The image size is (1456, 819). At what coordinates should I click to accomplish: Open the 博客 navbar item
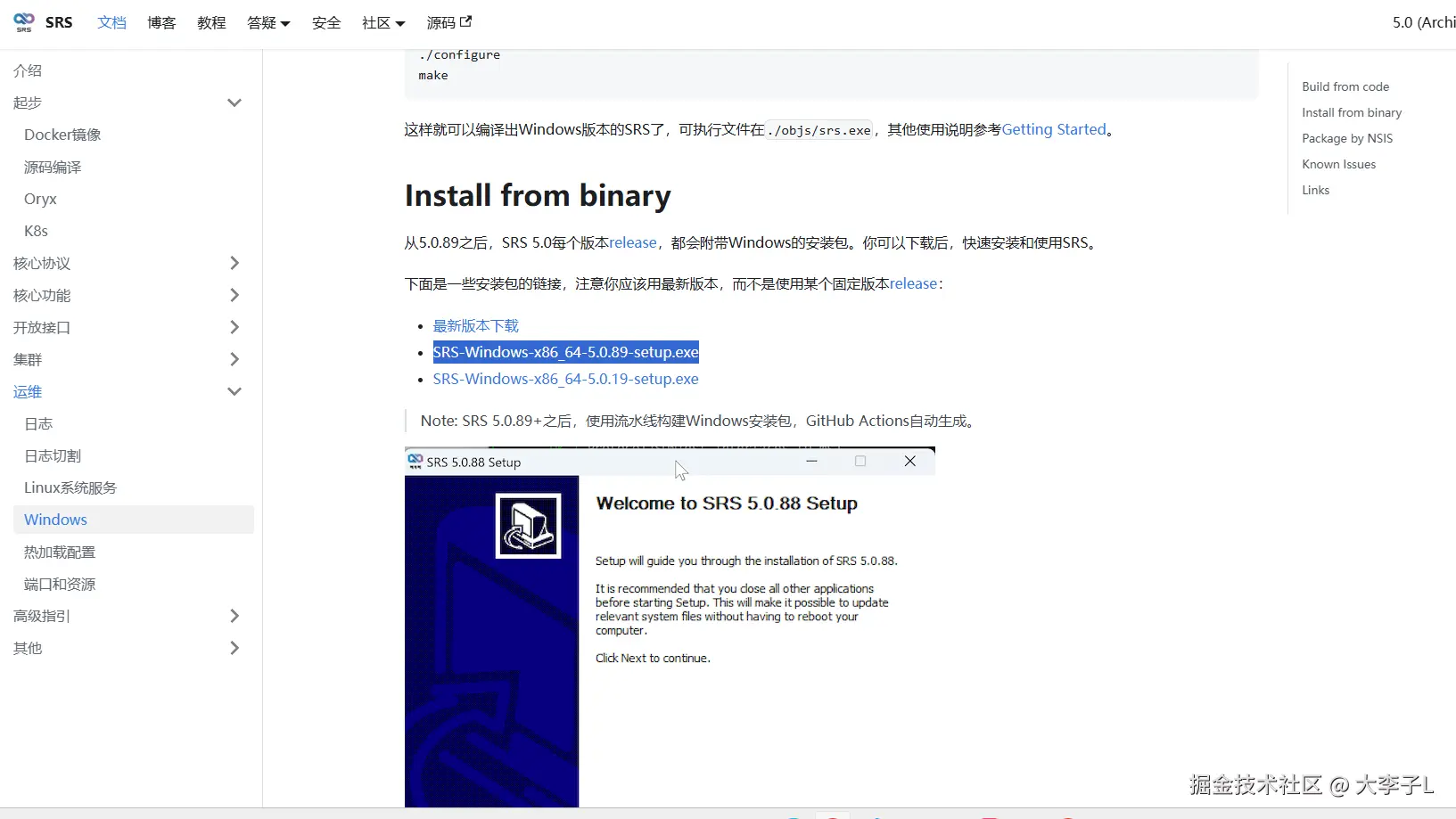pos(161,22)
